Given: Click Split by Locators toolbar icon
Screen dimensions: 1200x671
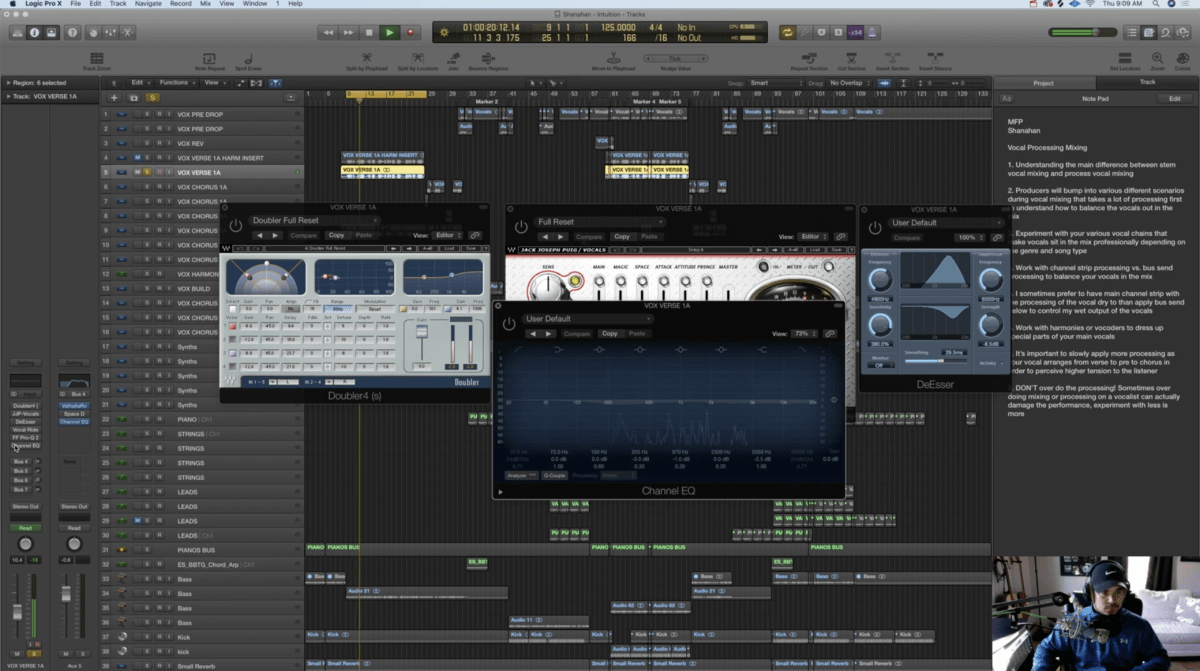Looking at the screenshot, I should 419,60.
